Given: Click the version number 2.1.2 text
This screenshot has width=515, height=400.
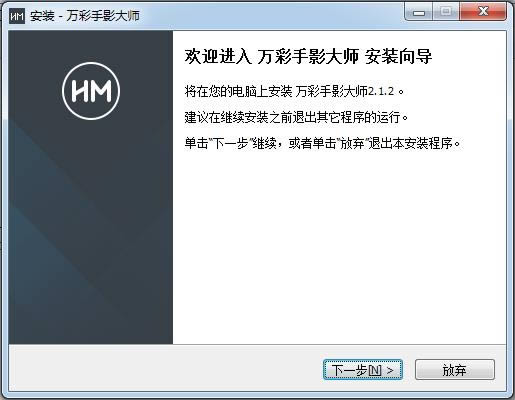Looking at the screenshot, I should click(381, 91).
